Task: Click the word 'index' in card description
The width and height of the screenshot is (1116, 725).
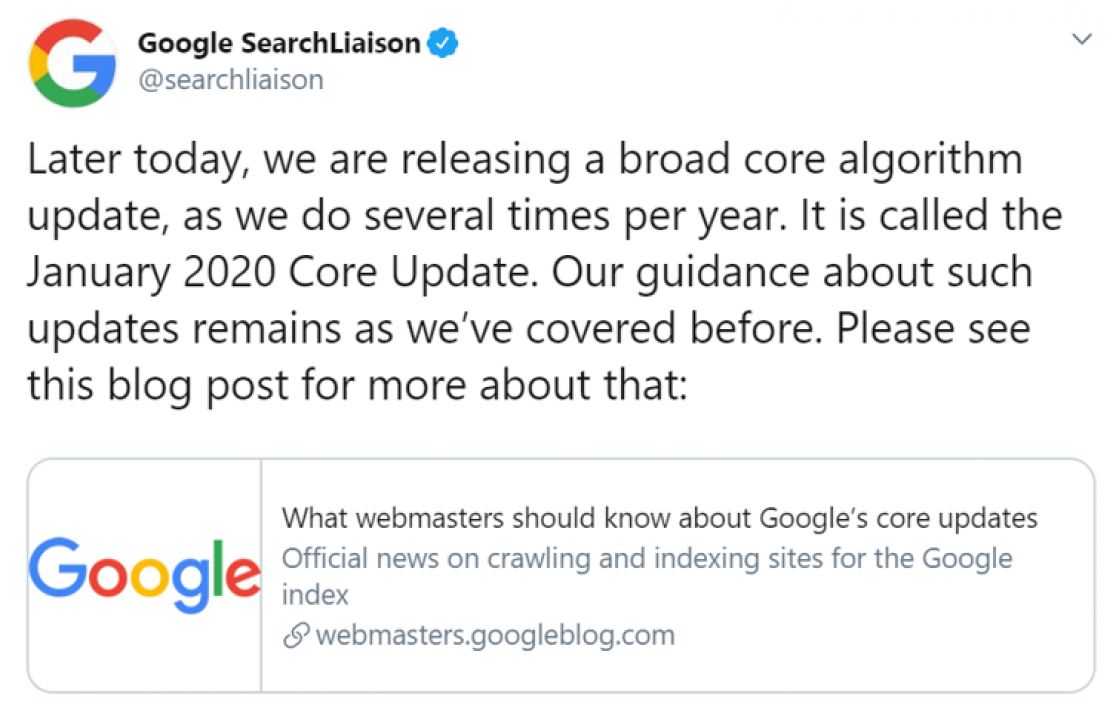Action: click(315, 595)
